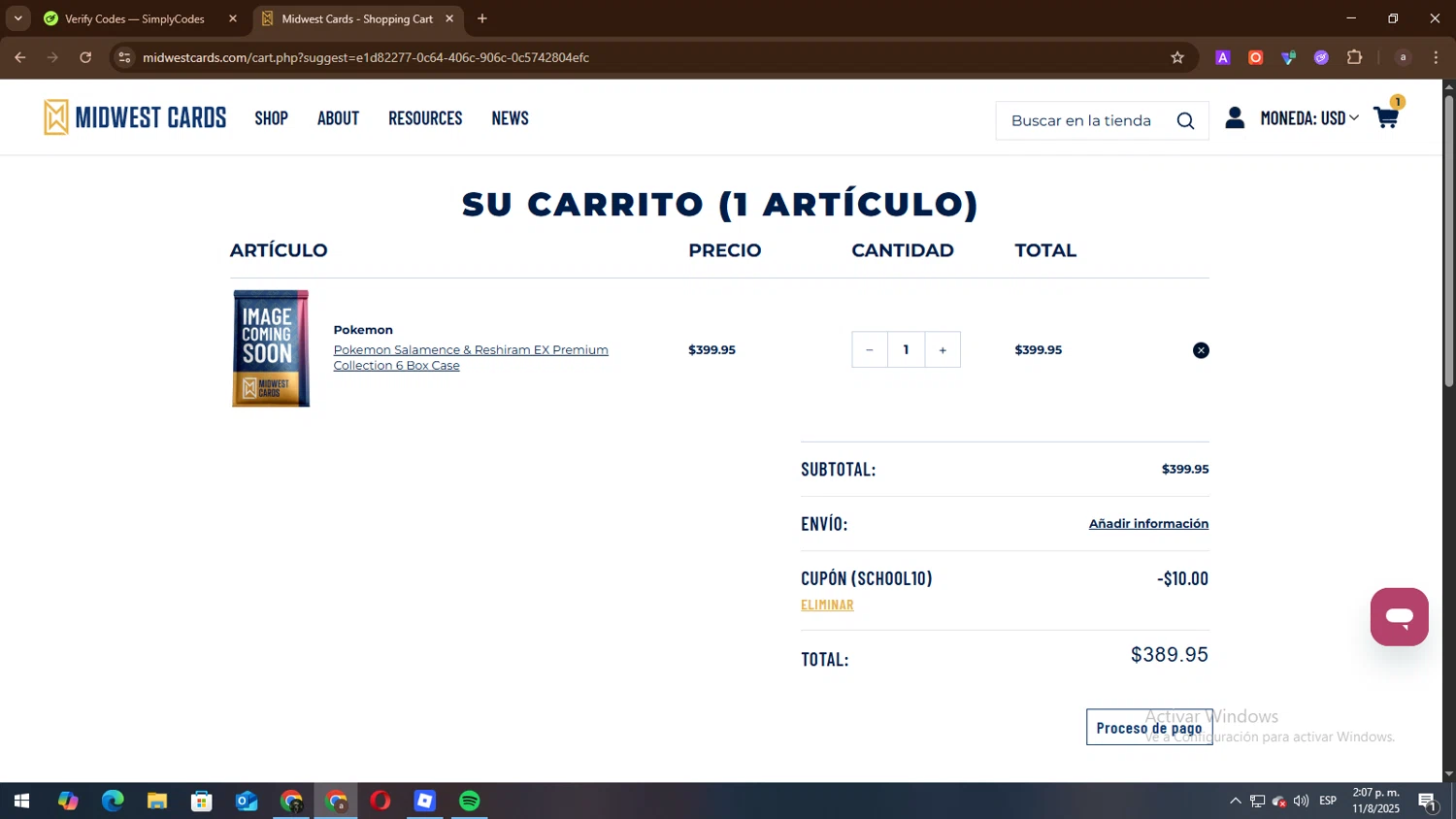
Task: Open a new browser tab
Action: pyautogui.click(x=482, y=18)
